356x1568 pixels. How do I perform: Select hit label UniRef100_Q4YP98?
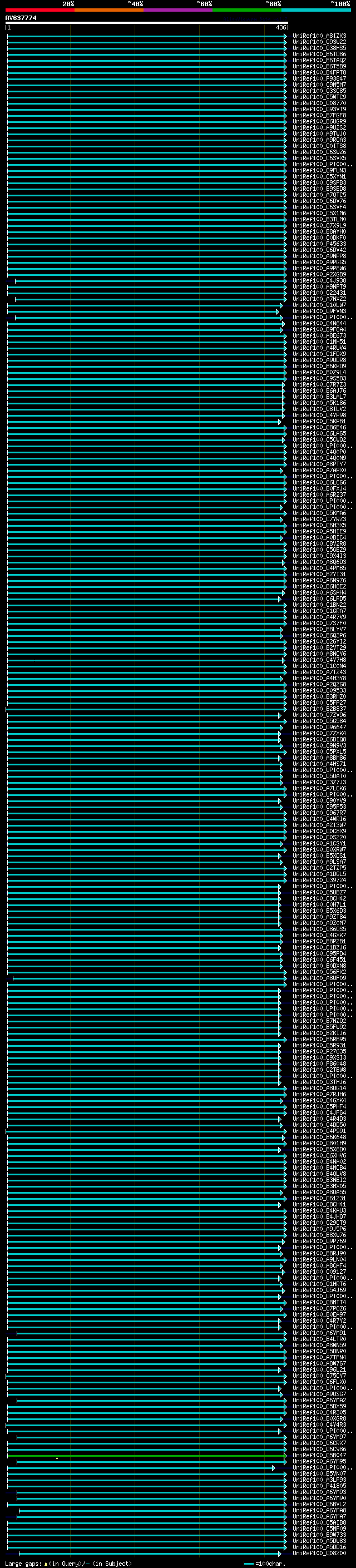[319, 415]
